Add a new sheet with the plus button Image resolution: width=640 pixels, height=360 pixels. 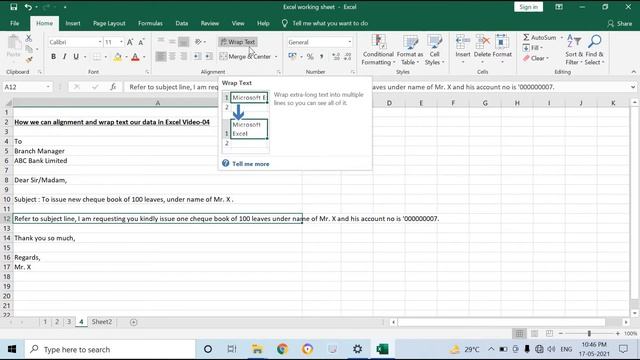point(133,322)
